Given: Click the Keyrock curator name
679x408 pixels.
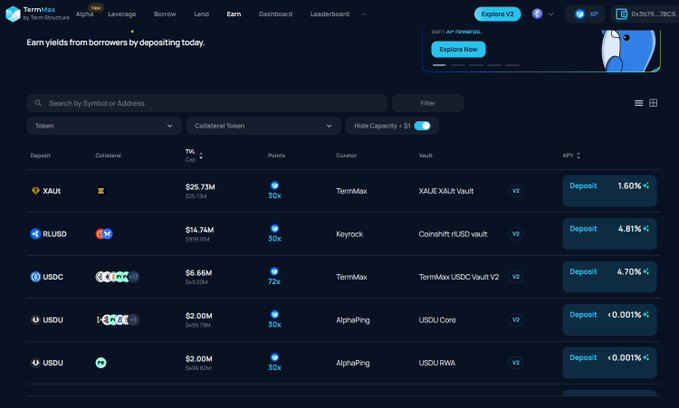Looking at the screenshot, I should point(349,234).
